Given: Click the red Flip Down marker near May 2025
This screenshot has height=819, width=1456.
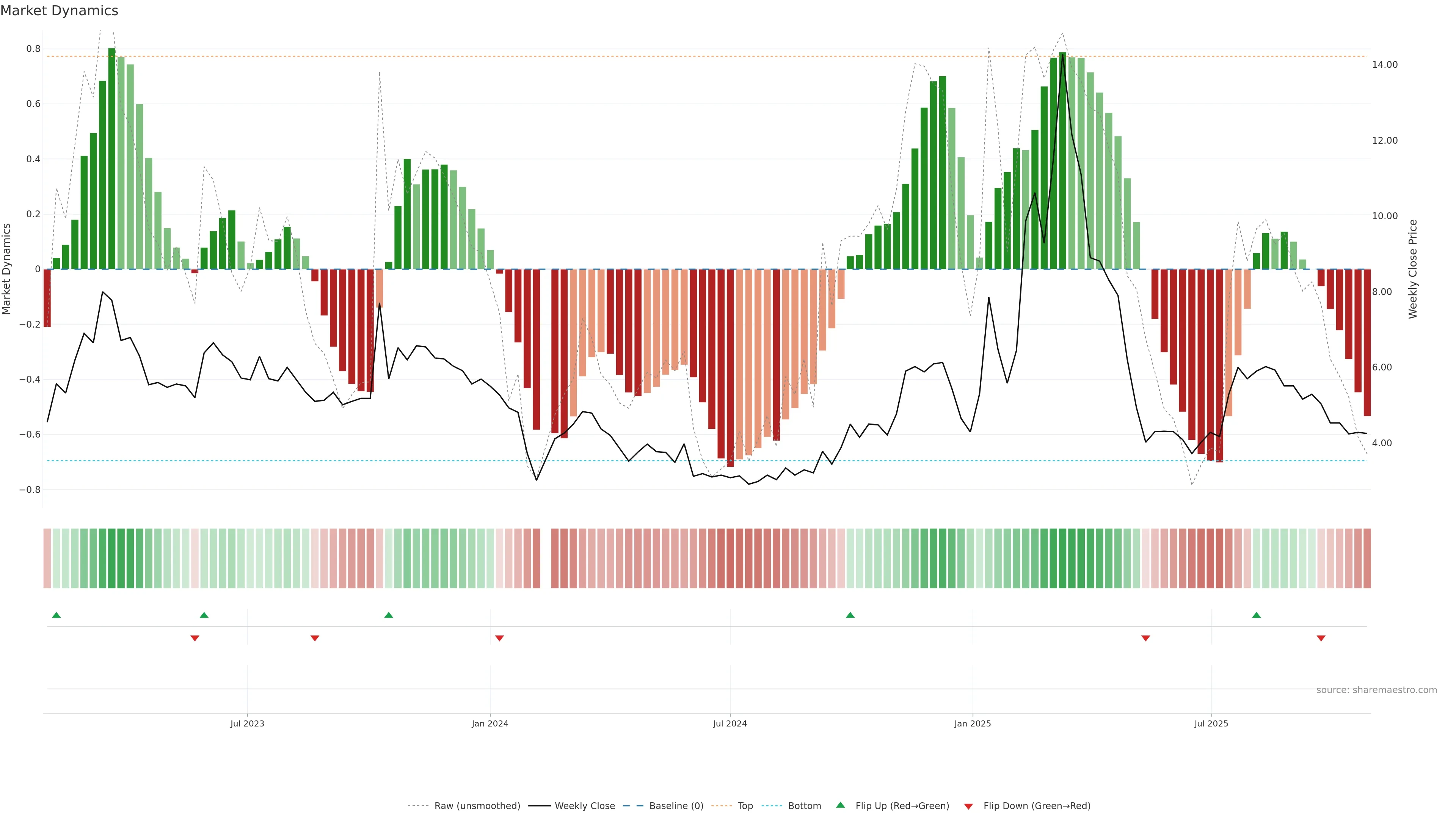Looking at the screenshot, I should [1146, 638].
